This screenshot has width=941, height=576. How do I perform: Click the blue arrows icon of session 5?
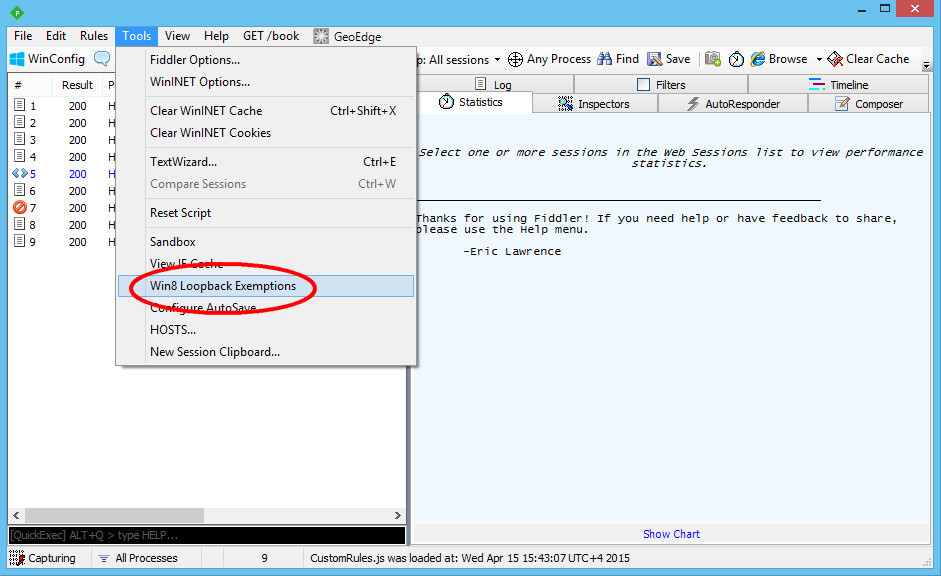click(20, 173)
